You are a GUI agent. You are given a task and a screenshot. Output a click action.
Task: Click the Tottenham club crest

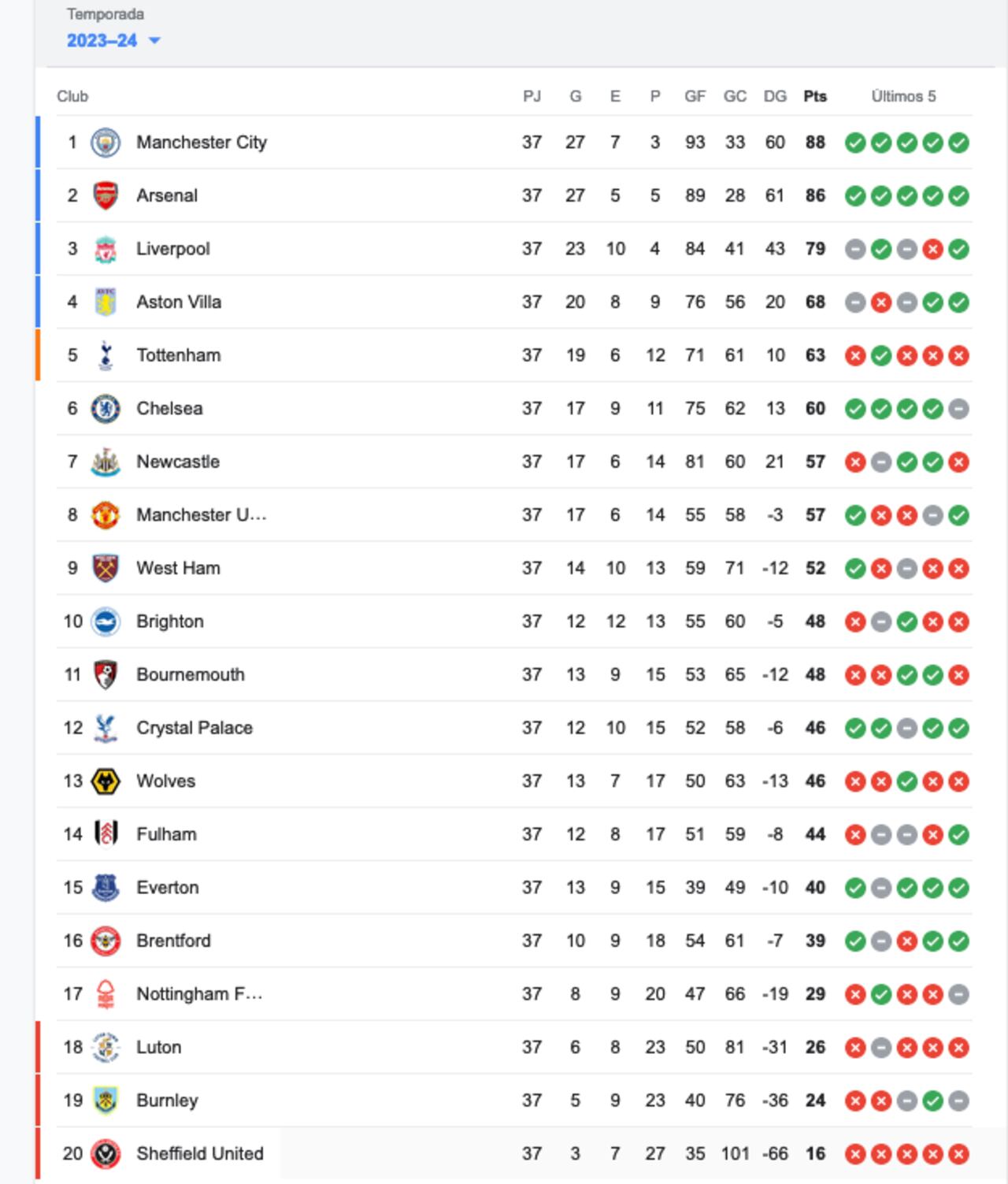105,355
